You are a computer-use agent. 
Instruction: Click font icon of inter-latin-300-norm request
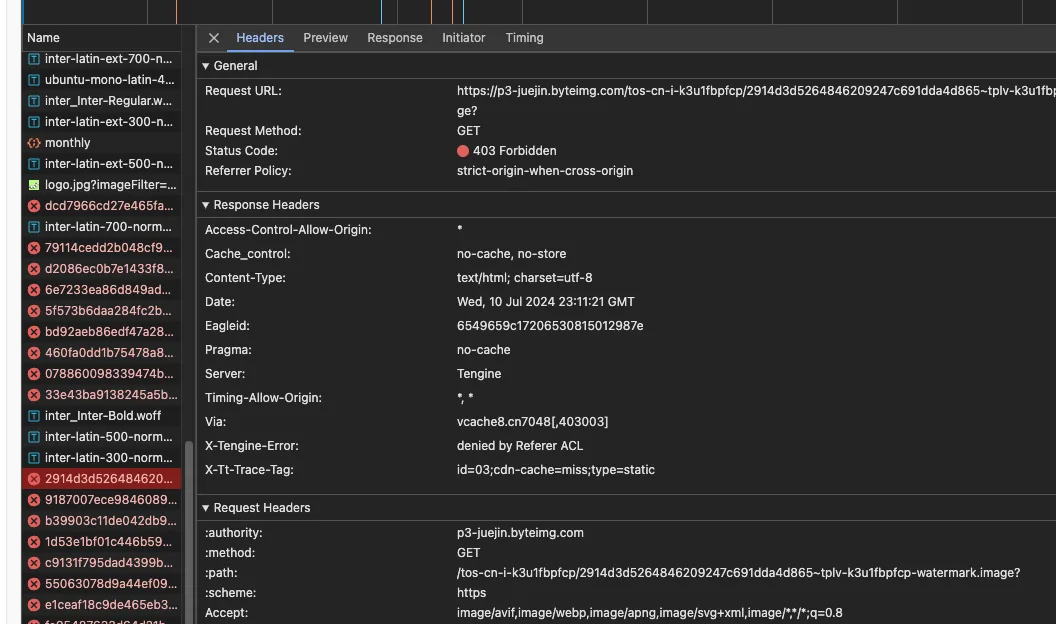point(34,458)
